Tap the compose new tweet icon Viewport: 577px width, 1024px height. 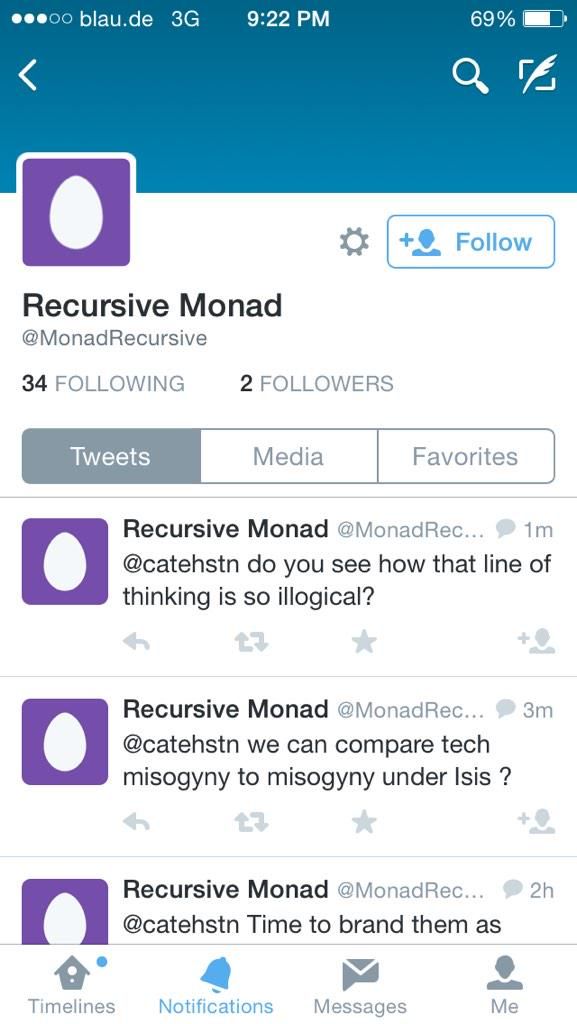[537, 74]
